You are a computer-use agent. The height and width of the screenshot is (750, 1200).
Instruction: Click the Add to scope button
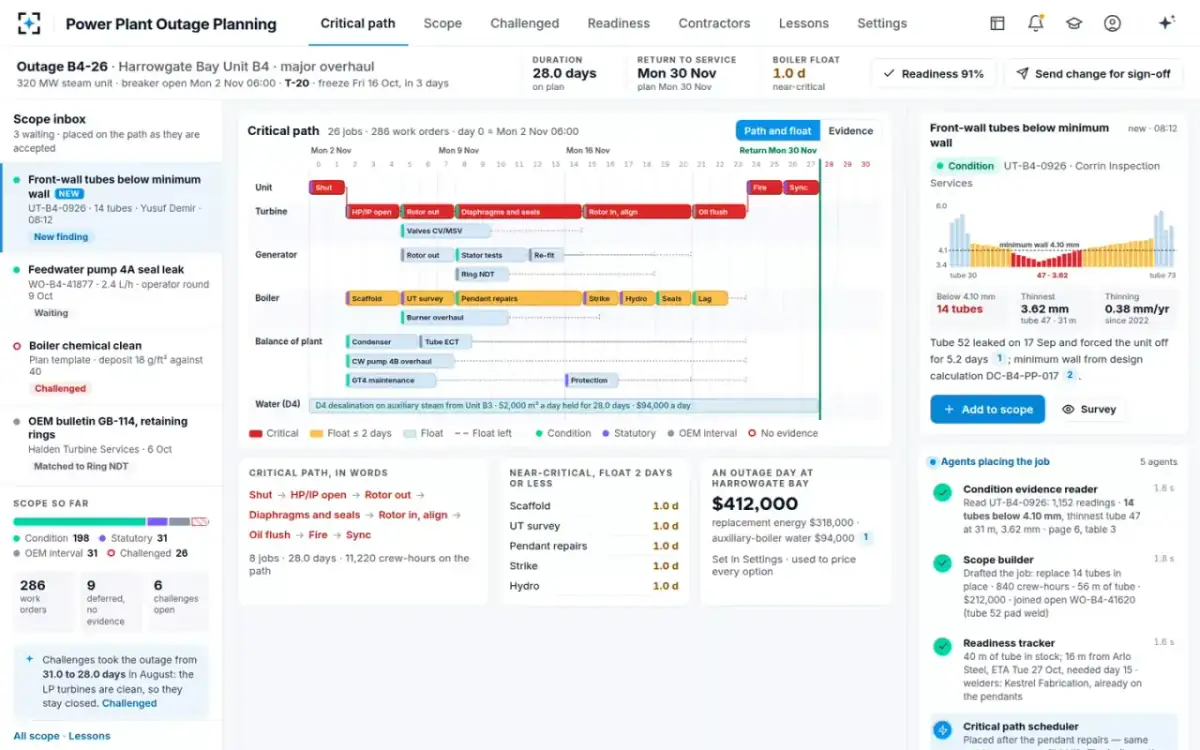click(x=987, y=409)
